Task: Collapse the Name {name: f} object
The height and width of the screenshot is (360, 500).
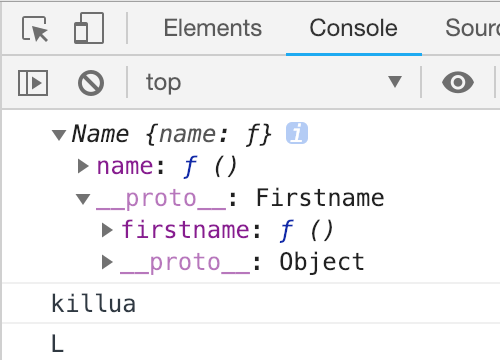Action: coord(59,135)
